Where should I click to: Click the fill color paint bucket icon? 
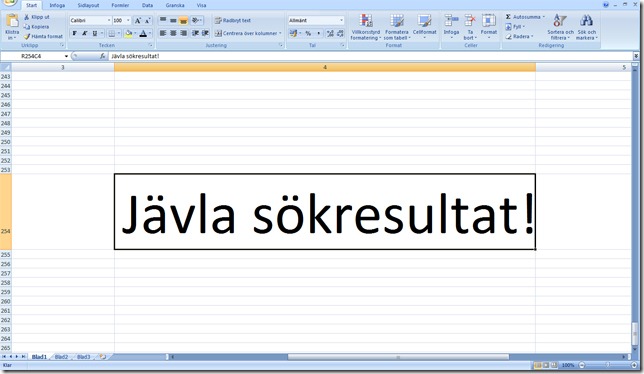[x=128, y=33]
